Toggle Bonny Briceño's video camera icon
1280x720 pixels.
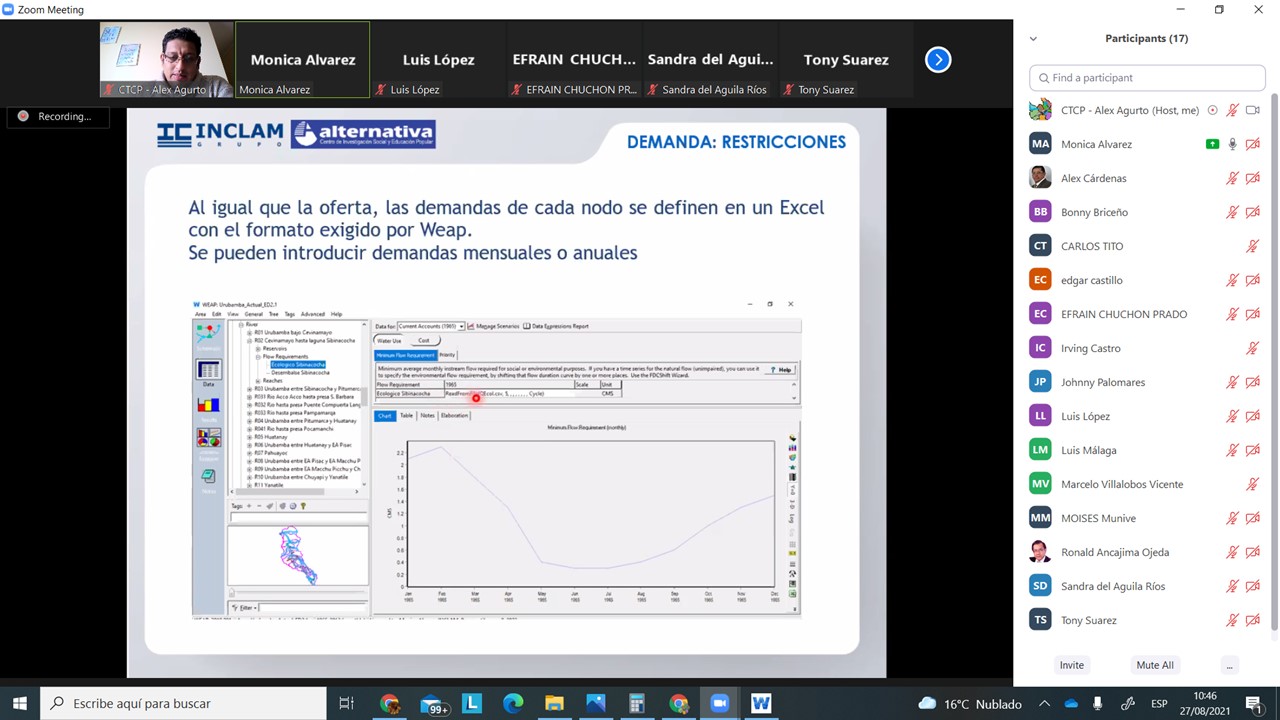1252,212
